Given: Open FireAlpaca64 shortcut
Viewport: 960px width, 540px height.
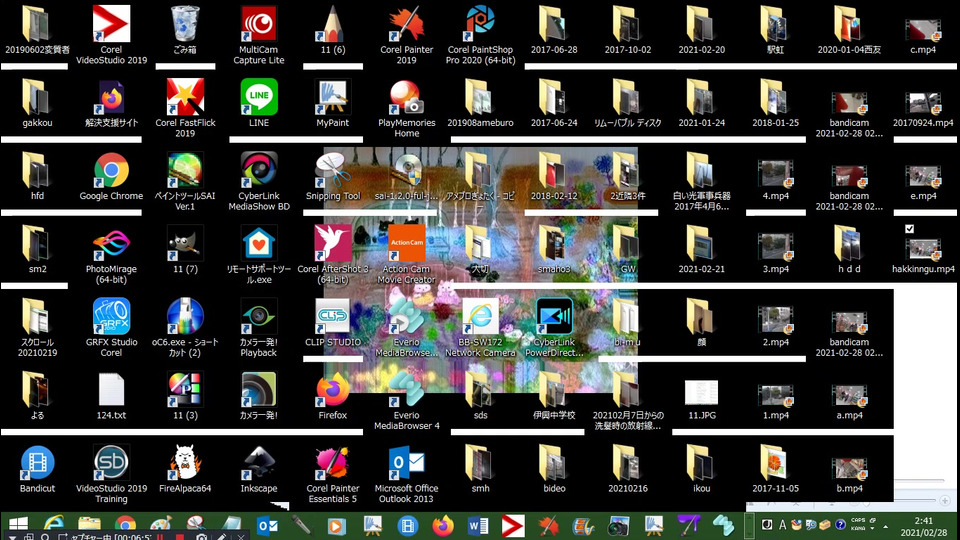Looking at the screenshot, I should coord(185,468).
